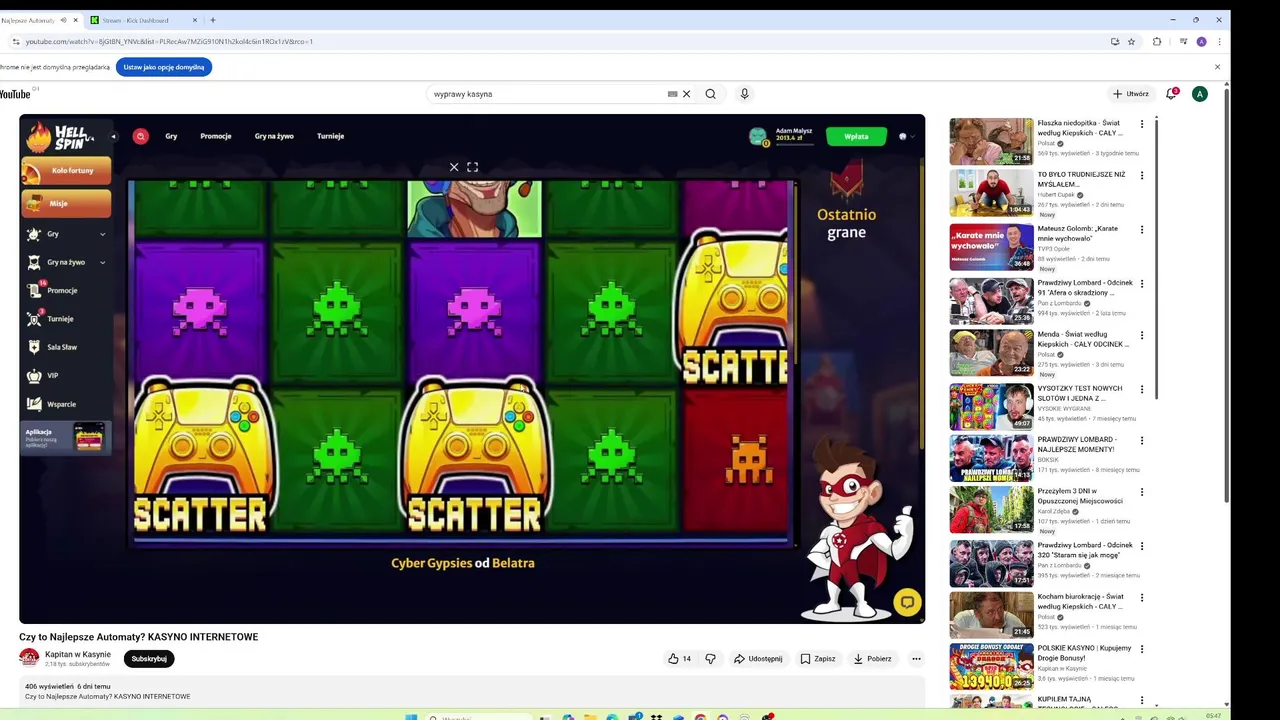Subscribe using the Subskrybuj button
The width and height of the screenshot is (1280, 720).
coord(149,659)
